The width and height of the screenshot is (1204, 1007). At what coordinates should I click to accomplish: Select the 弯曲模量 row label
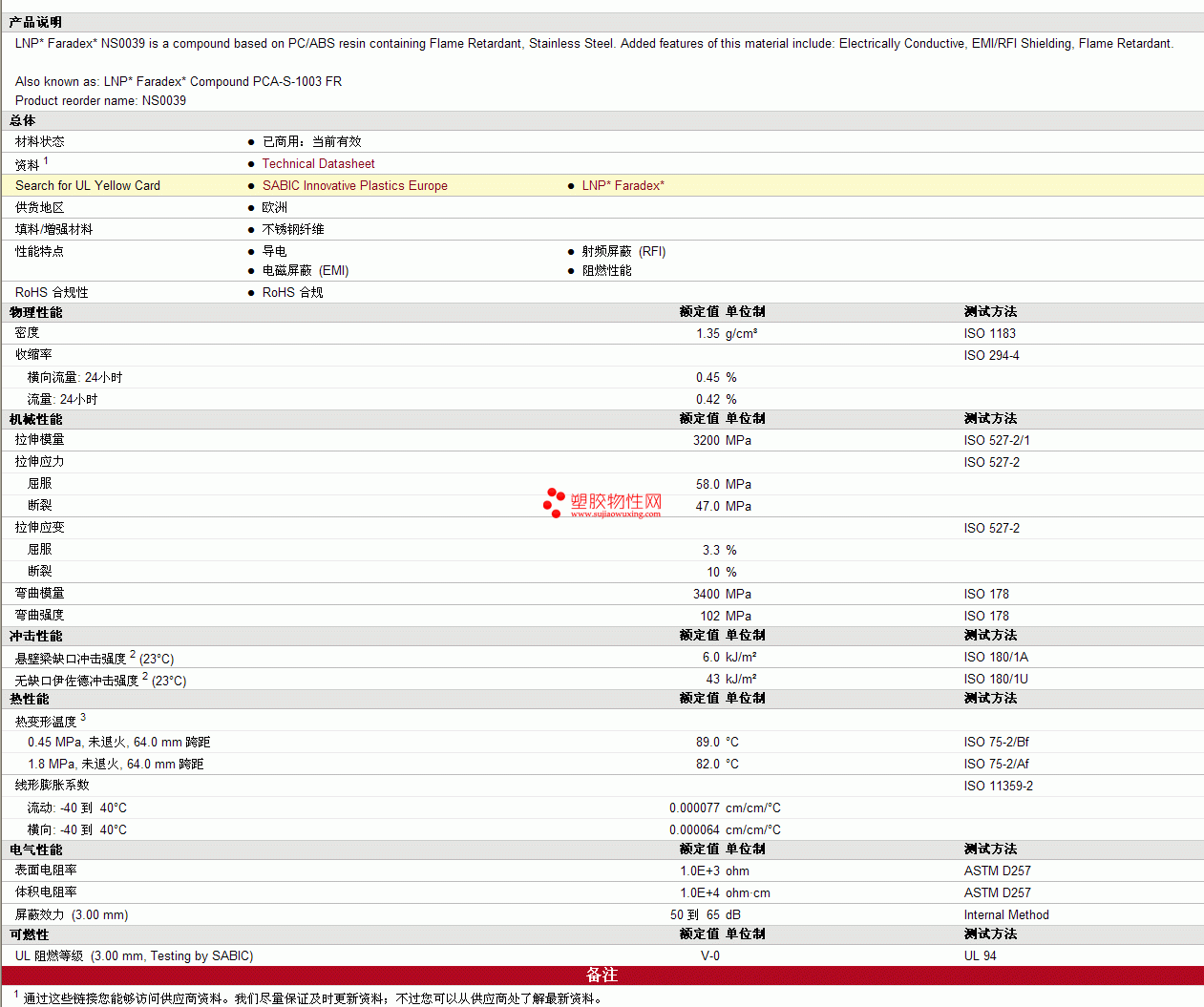[x=40, y=595]
